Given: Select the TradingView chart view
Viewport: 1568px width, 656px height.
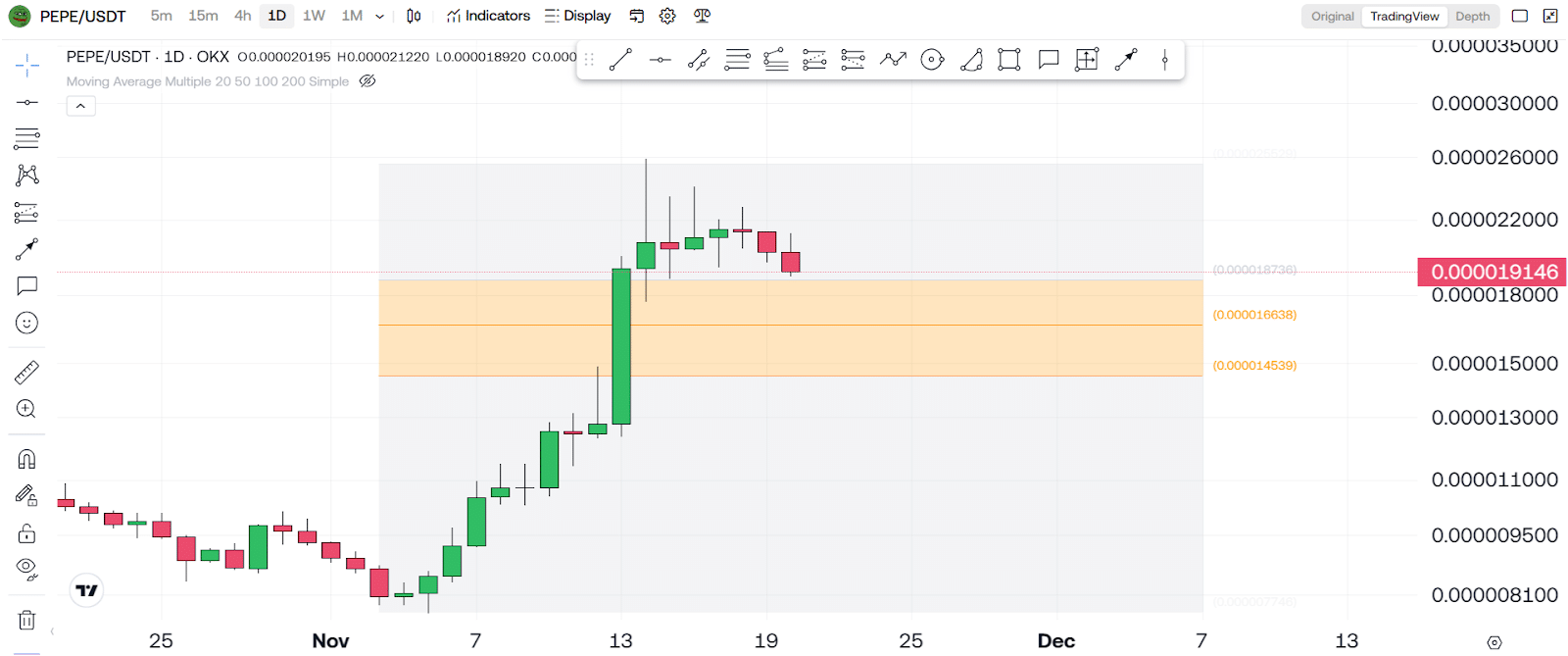Looking at the screenshot, I should (x=1404, y=16).
